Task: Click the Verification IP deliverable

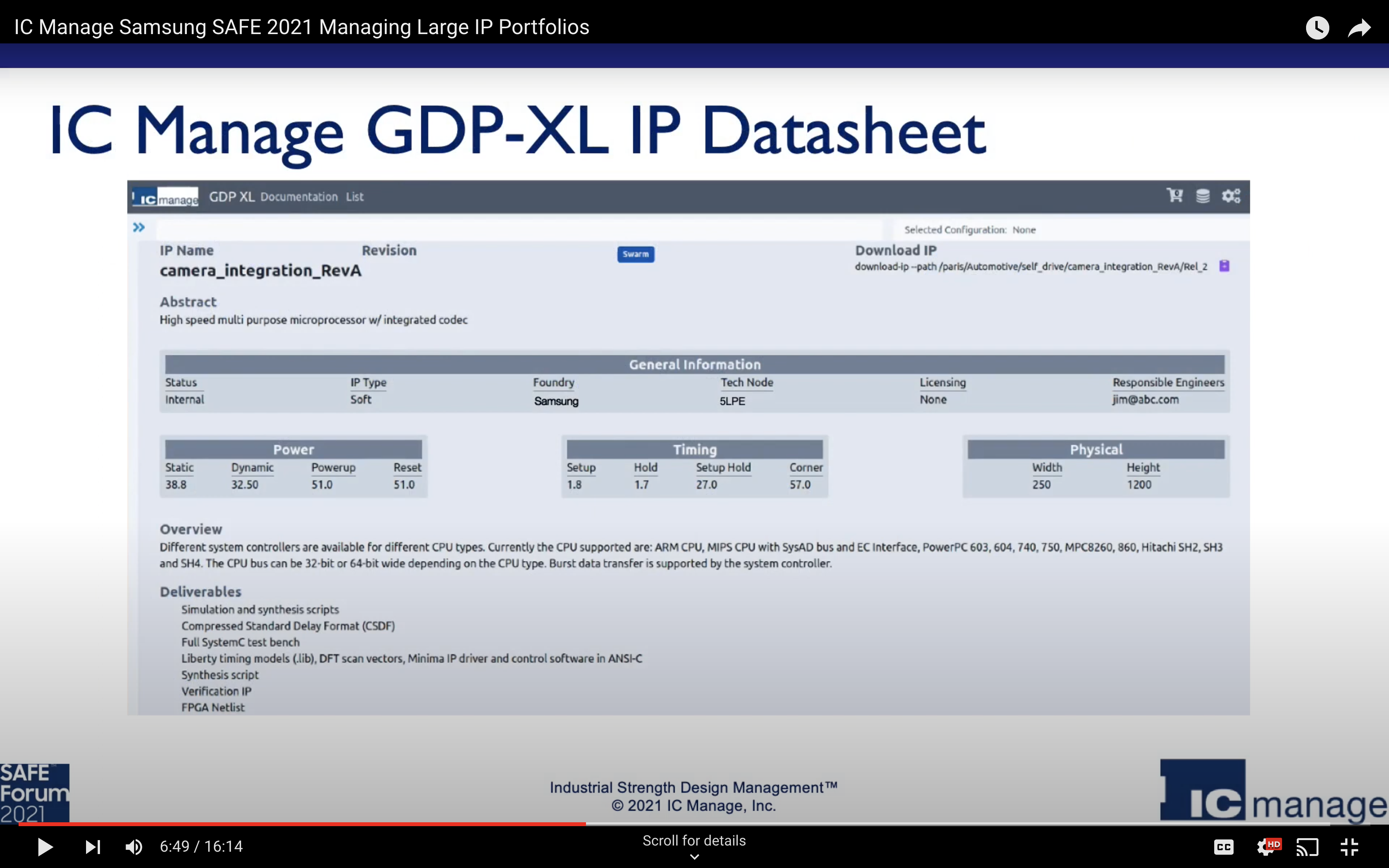Action: [216, 691]
